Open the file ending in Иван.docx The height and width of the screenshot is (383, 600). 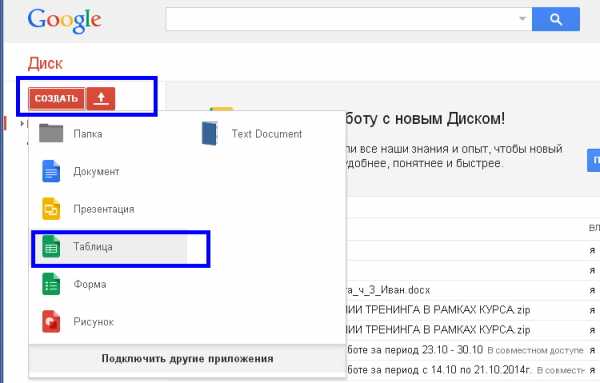[387, 290]
